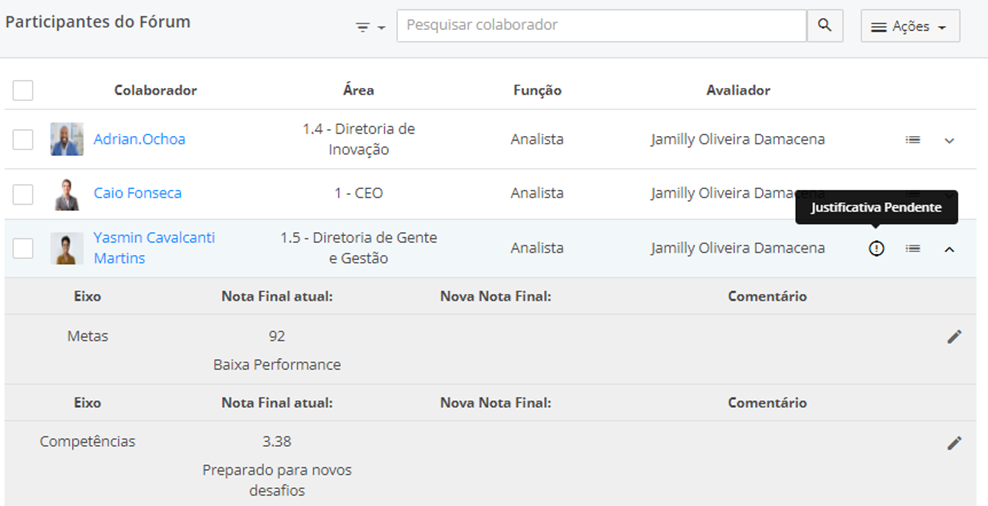Select the Yasmin Cavalcanti Martins checkbox
The image size is (988, 506).
pyautogui.click(x=23, y=248)
